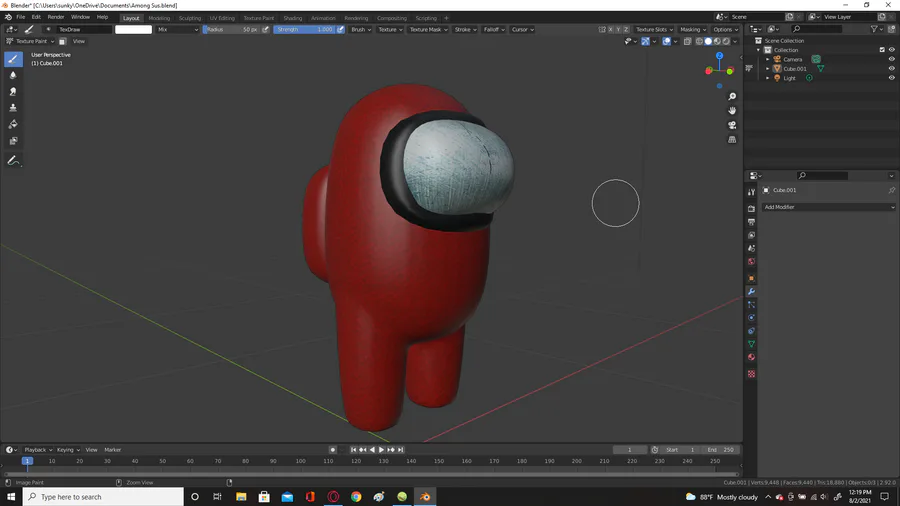Switch to the UV Editing workspace tab
The width and height of the screenshot is (900, 506).
tap(222, 18)
